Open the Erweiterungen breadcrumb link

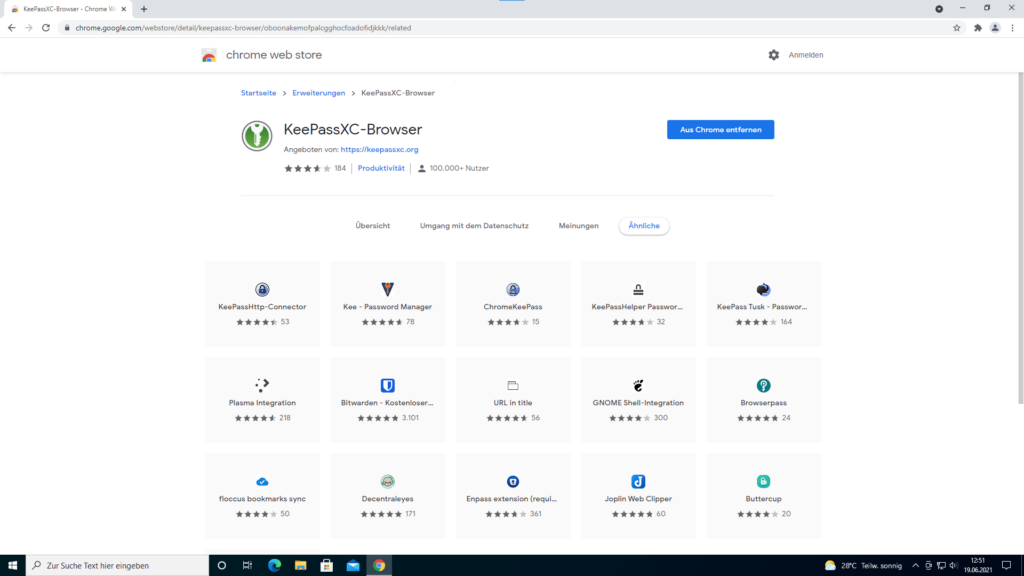319,93
